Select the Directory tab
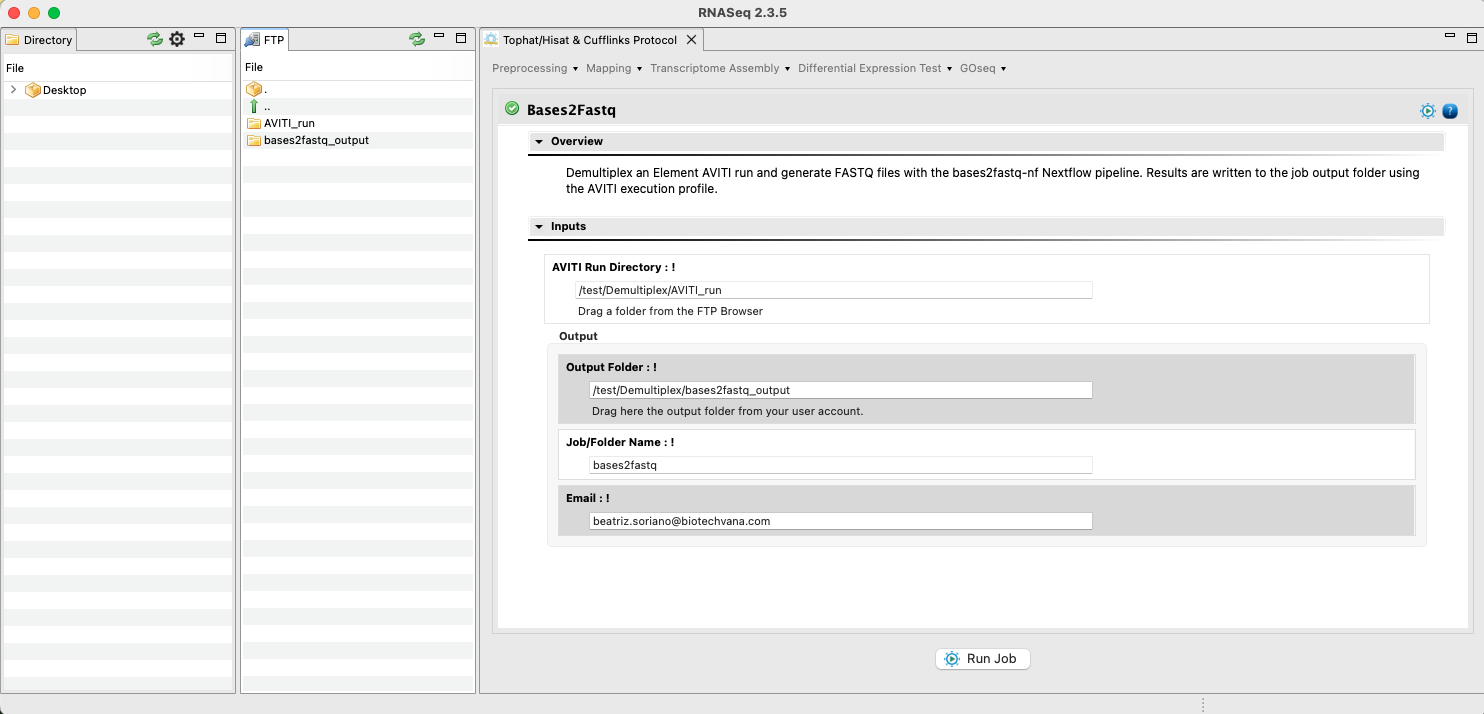Image resolution: width=1484 pixels, height=714 pixels. click(x=39, y=40)
